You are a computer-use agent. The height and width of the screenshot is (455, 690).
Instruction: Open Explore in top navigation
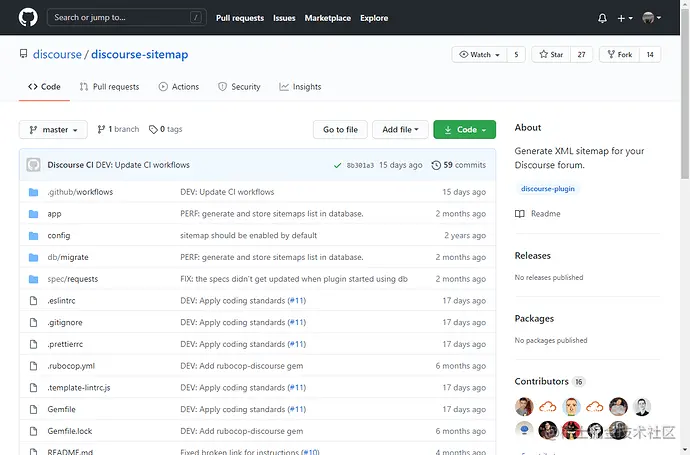point(374,18)
